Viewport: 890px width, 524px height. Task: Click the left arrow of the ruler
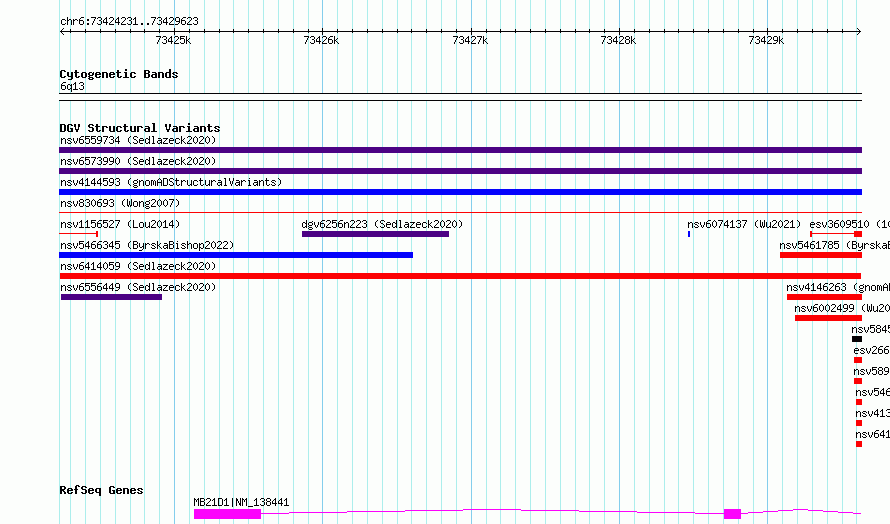click(62, 32)
